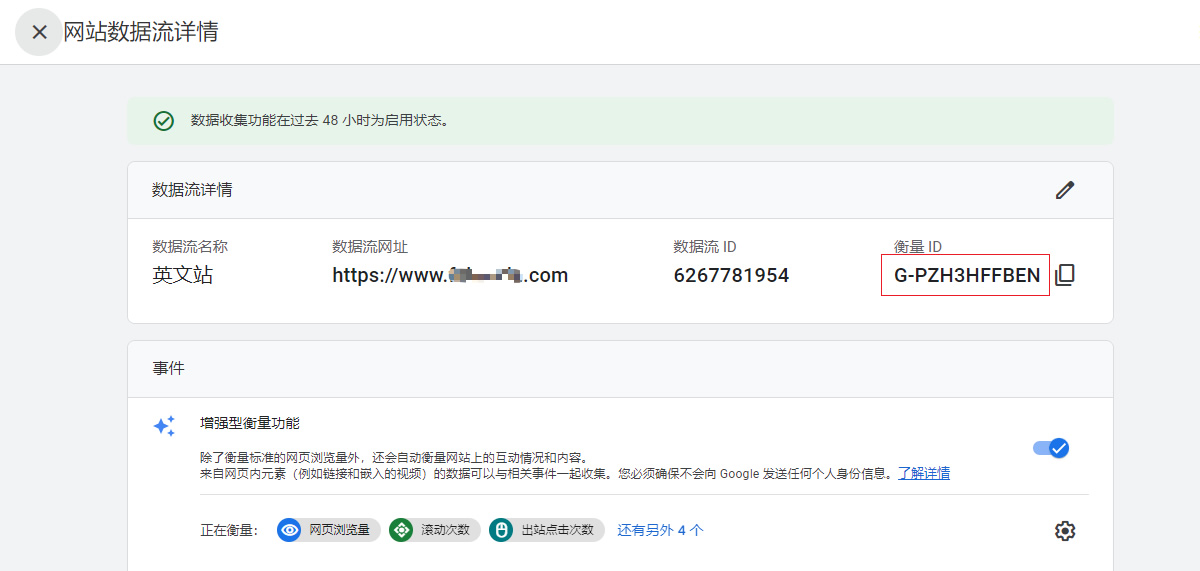
Task: Select the 滚动次数 scrolls chip
Action: [x=435, y=530]
